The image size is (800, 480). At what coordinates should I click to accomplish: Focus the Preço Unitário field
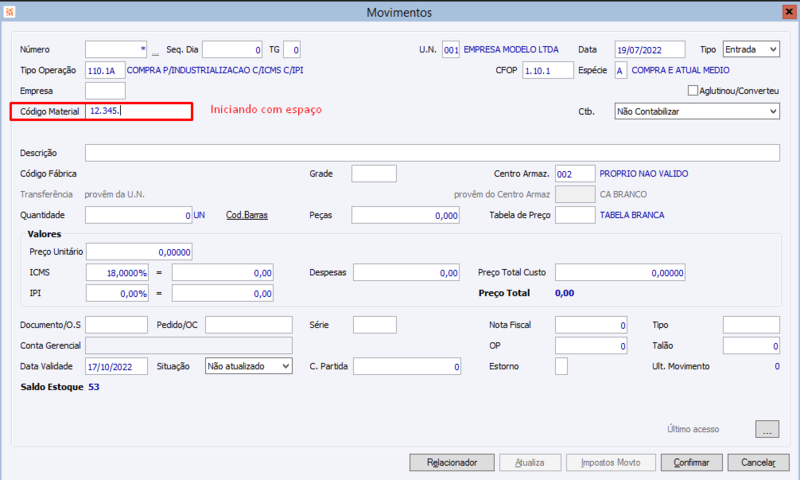[139, 251]
